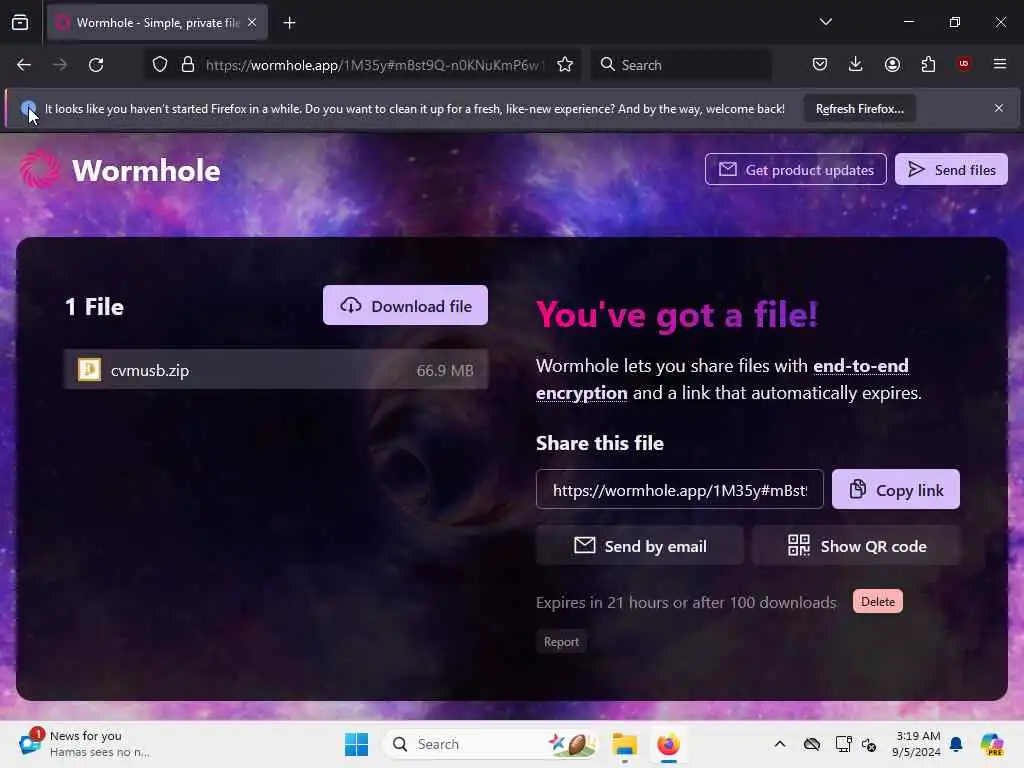The height and width of the screenshot is (768, 1024).
Task: Open the Firefox downloads panel
Action: click(856, 64)
